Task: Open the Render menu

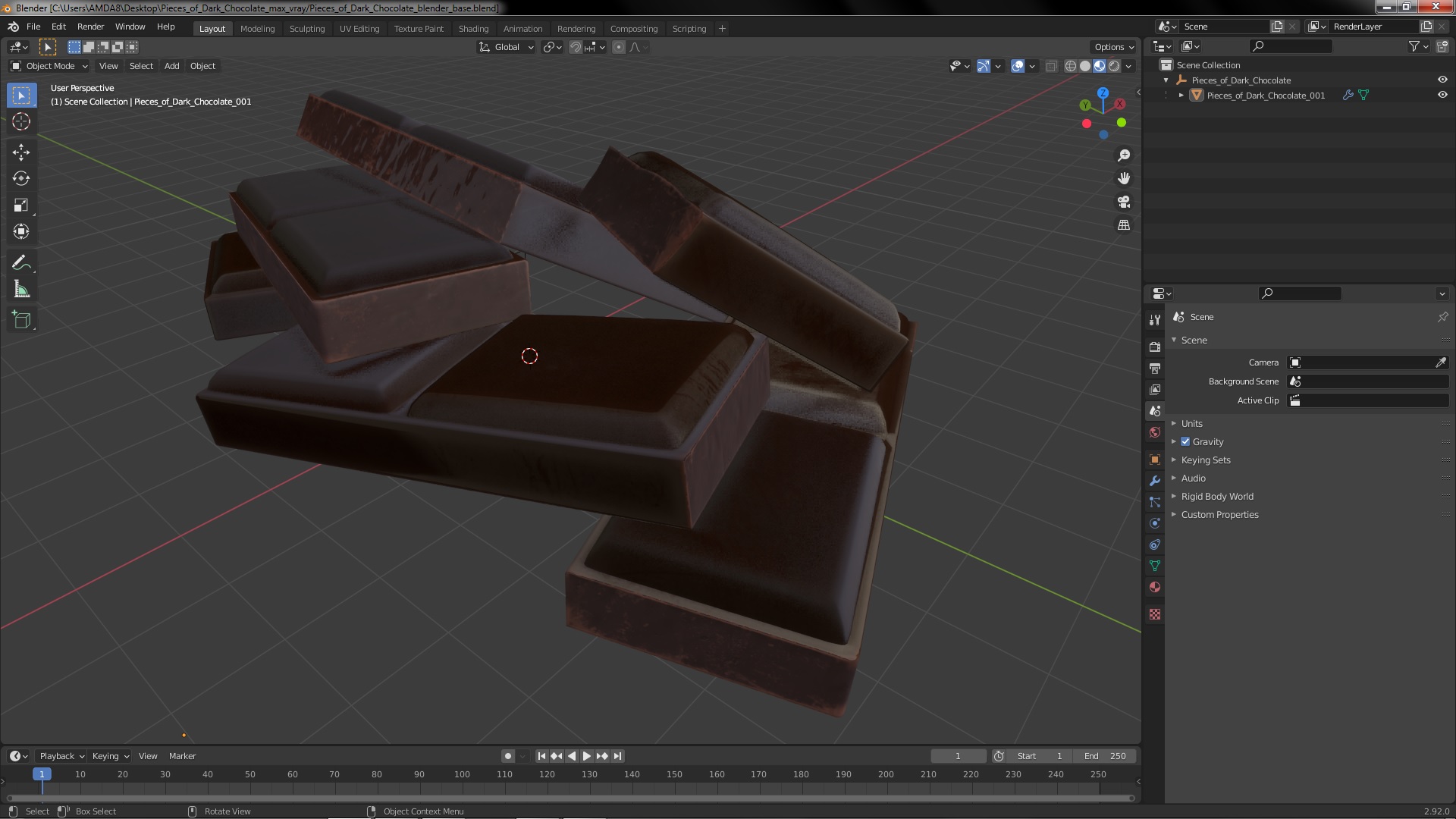Action: 90,27
